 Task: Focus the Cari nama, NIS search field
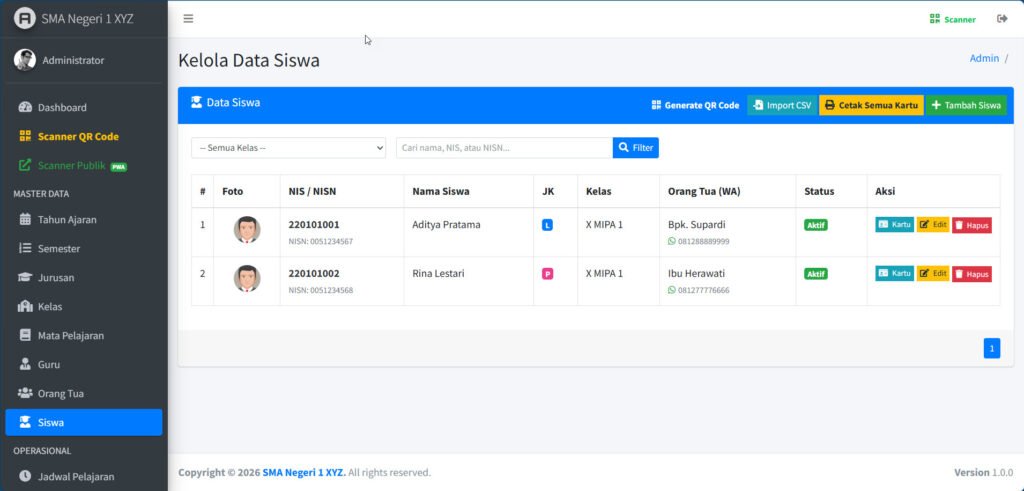click(x=504, y=148)
